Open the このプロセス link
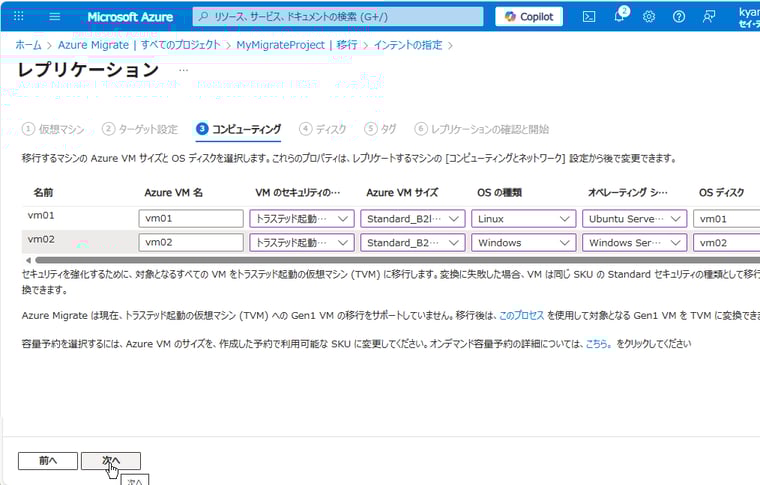The width and height of the screenshot is (760, 485). click(x=522, y=315)
